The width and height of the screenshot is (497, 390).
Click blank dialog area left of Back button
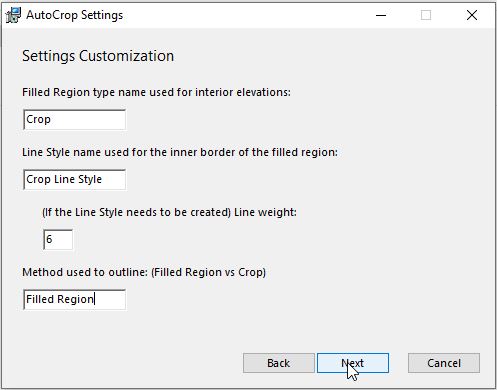(x=127, y=363)
